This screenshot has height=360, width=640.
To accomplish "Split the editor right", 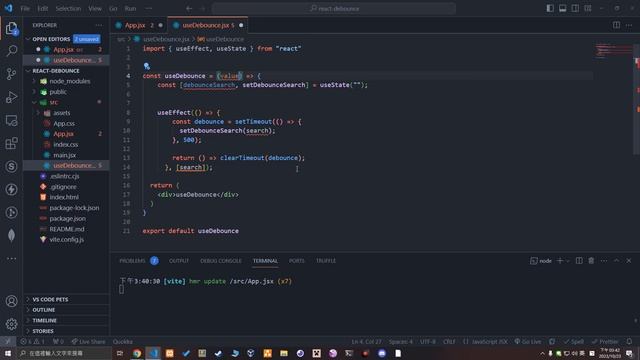I will click(616, 25).
